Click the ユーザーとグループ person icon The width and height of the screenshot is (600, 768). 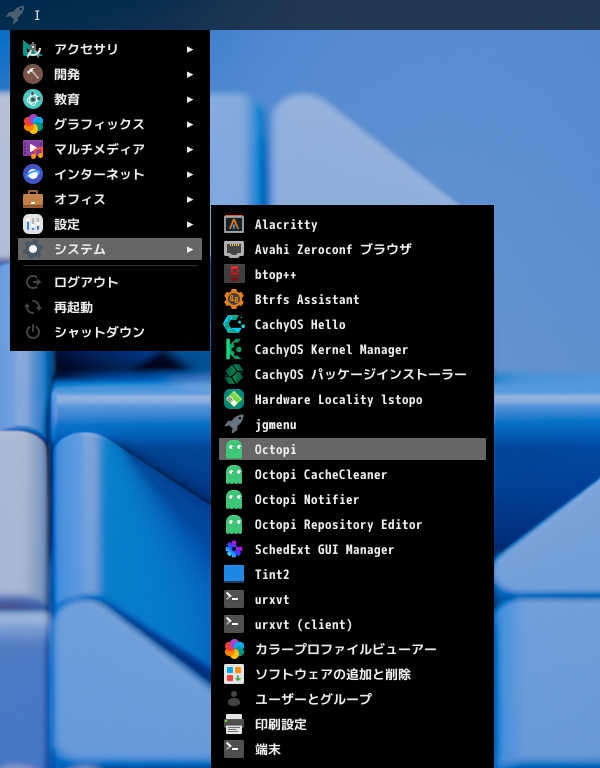[234, 699]
